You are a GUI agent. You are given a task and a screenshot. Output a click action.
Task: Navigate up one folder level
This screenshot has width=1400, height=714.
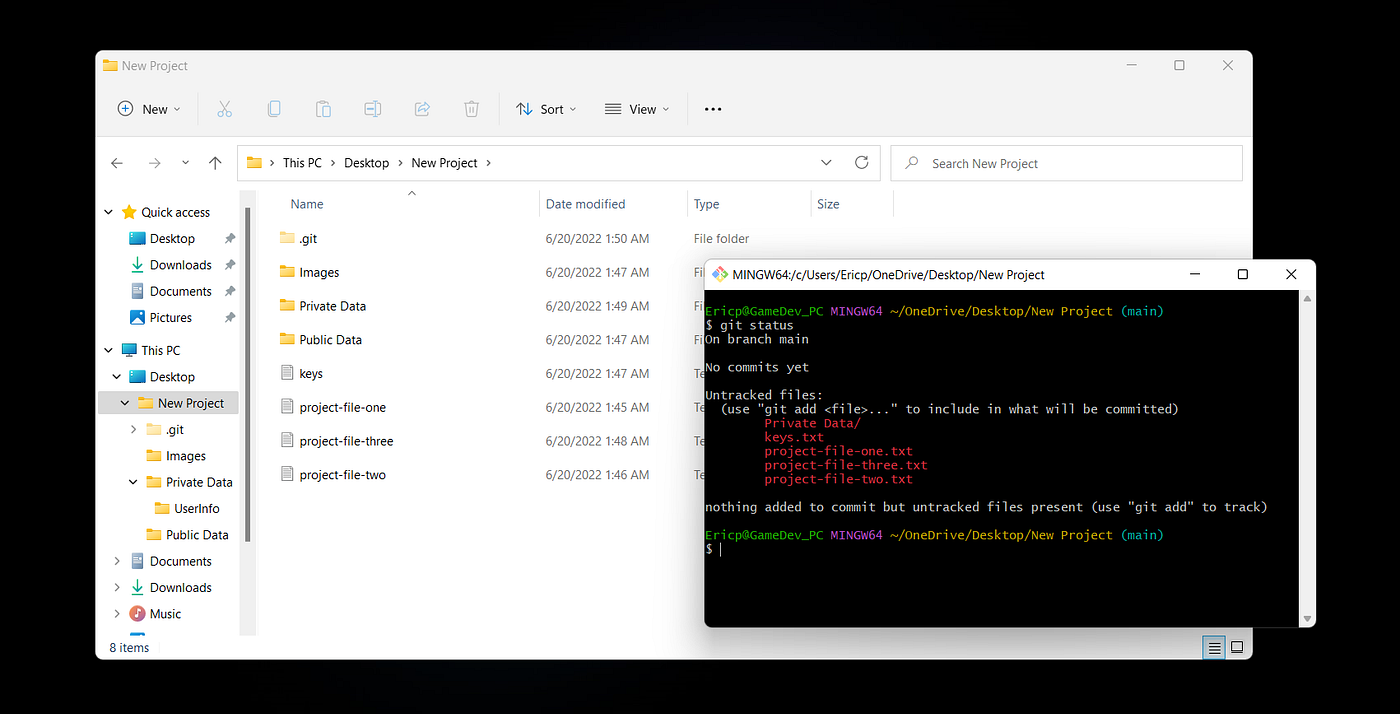[x=215, y=162]
